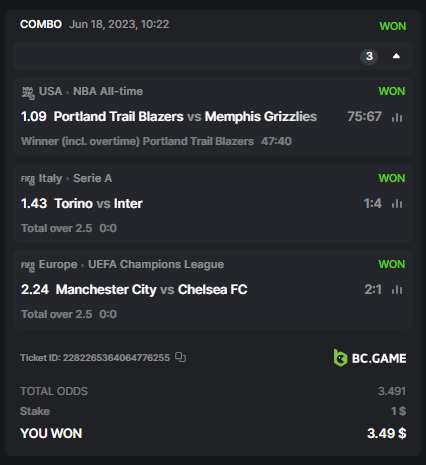Click the 75:67 final score
The image size is (426, 465).
coord(364,117)
